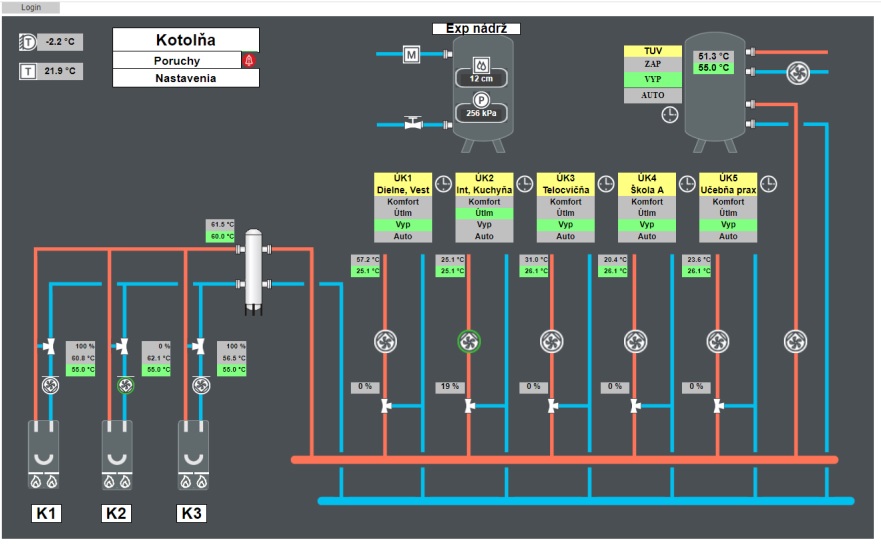Set ÚK5 to Útlm mode
881x550 pixels.
pos(728,213)
